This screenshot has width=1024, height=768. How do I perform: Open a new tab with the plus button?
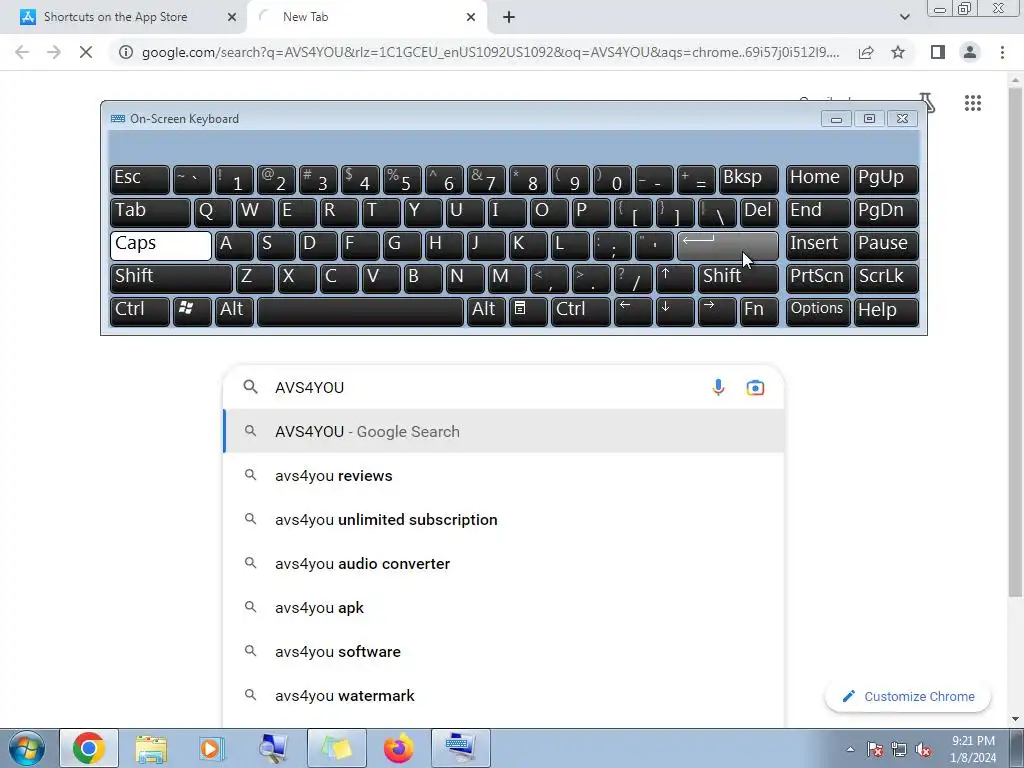(509, 17)
